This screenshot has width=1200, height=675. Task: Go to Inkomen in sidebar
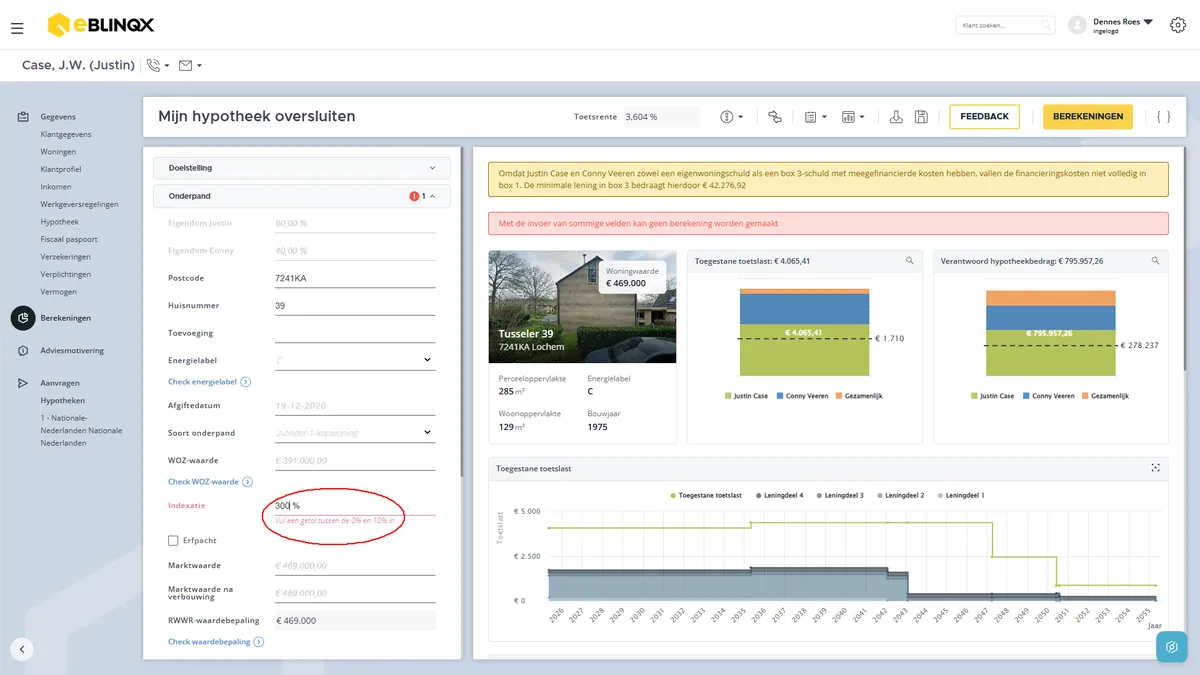(56, 187)
